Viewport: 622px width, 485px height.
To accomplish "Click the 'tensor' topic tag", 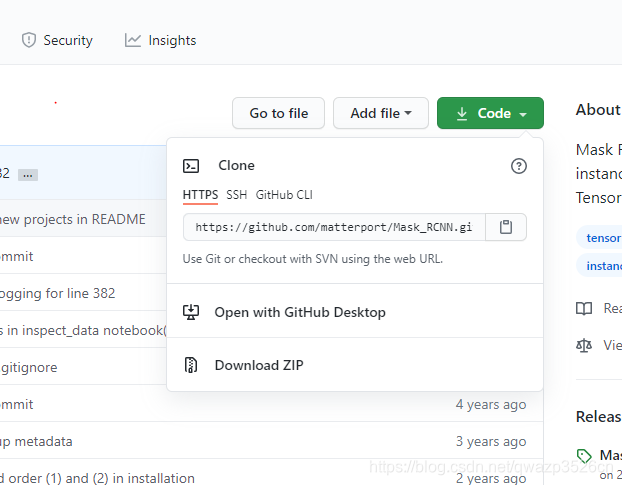I will tap(599, 238).
